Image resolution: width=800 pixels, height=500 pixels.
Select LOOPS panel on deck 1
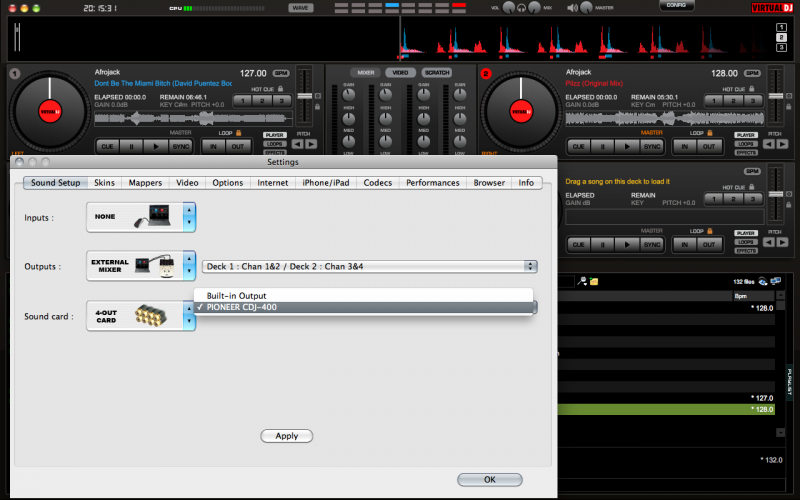pos(274,144)
